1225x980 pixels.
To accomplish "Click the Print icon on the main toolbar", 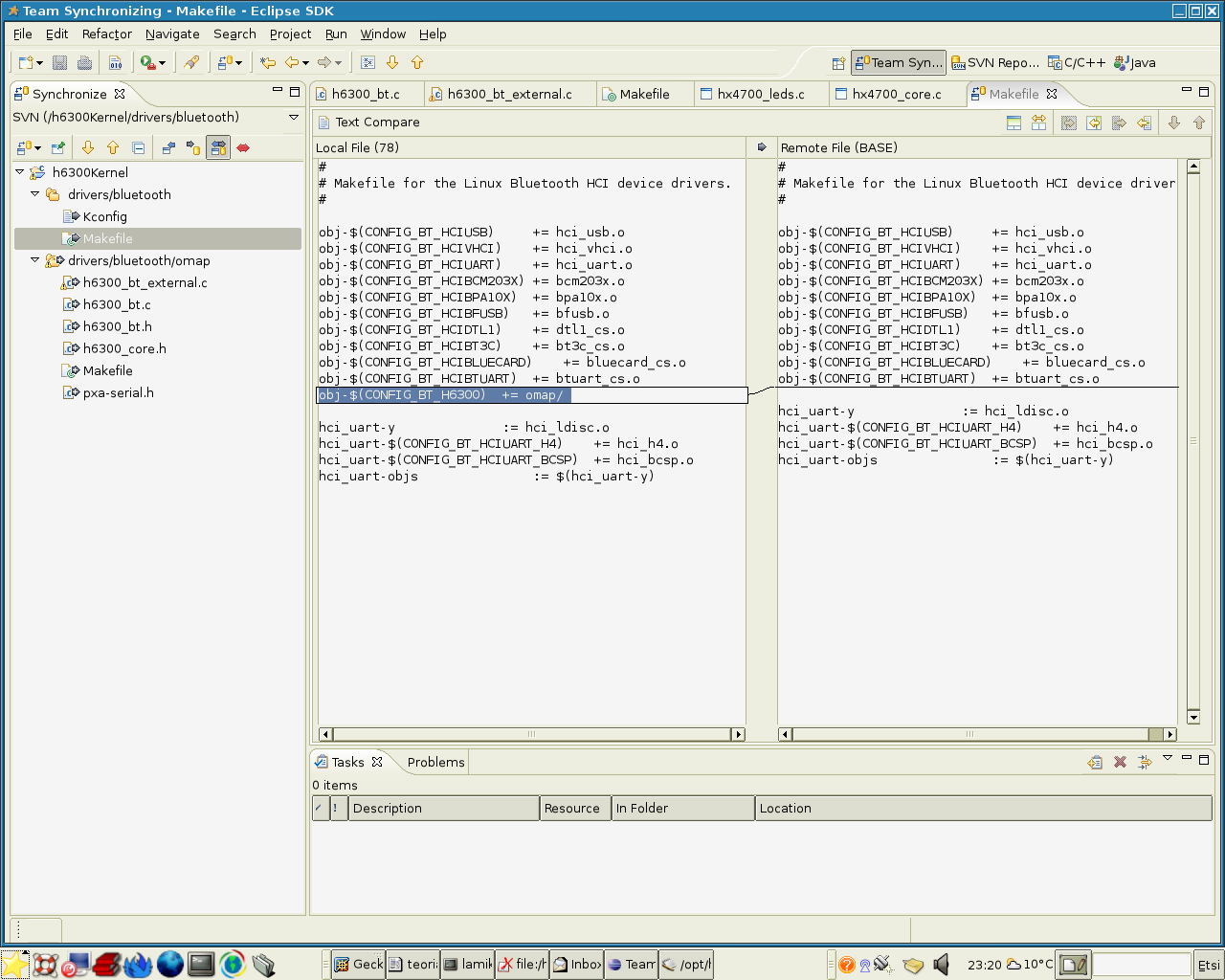I will (x=84, y=60).
